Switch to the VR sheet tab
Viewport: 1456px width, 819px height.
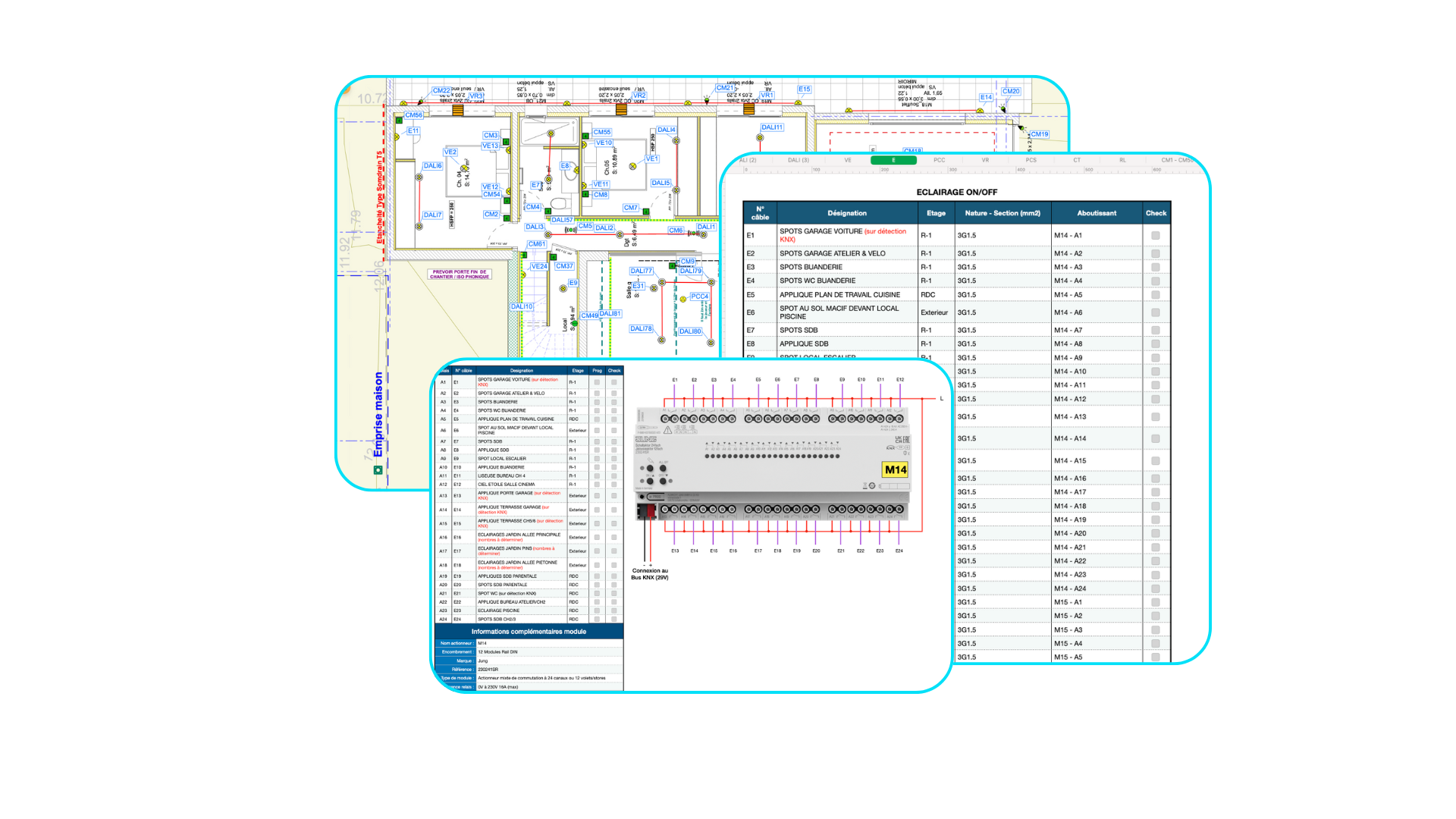pos(984,160)
